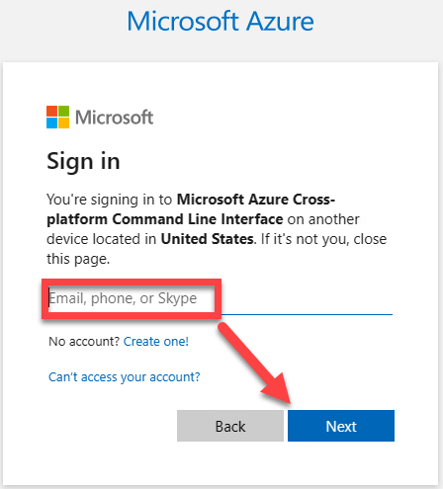
Task: Click the Email, phone, or Skype field
Action: point(220,298)
